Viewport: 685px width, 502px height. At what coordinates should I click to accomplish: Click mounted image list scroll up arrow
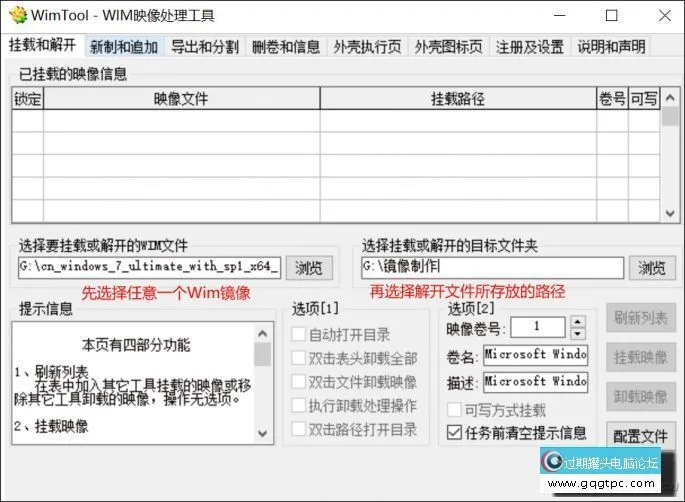(x=670, y=98)
